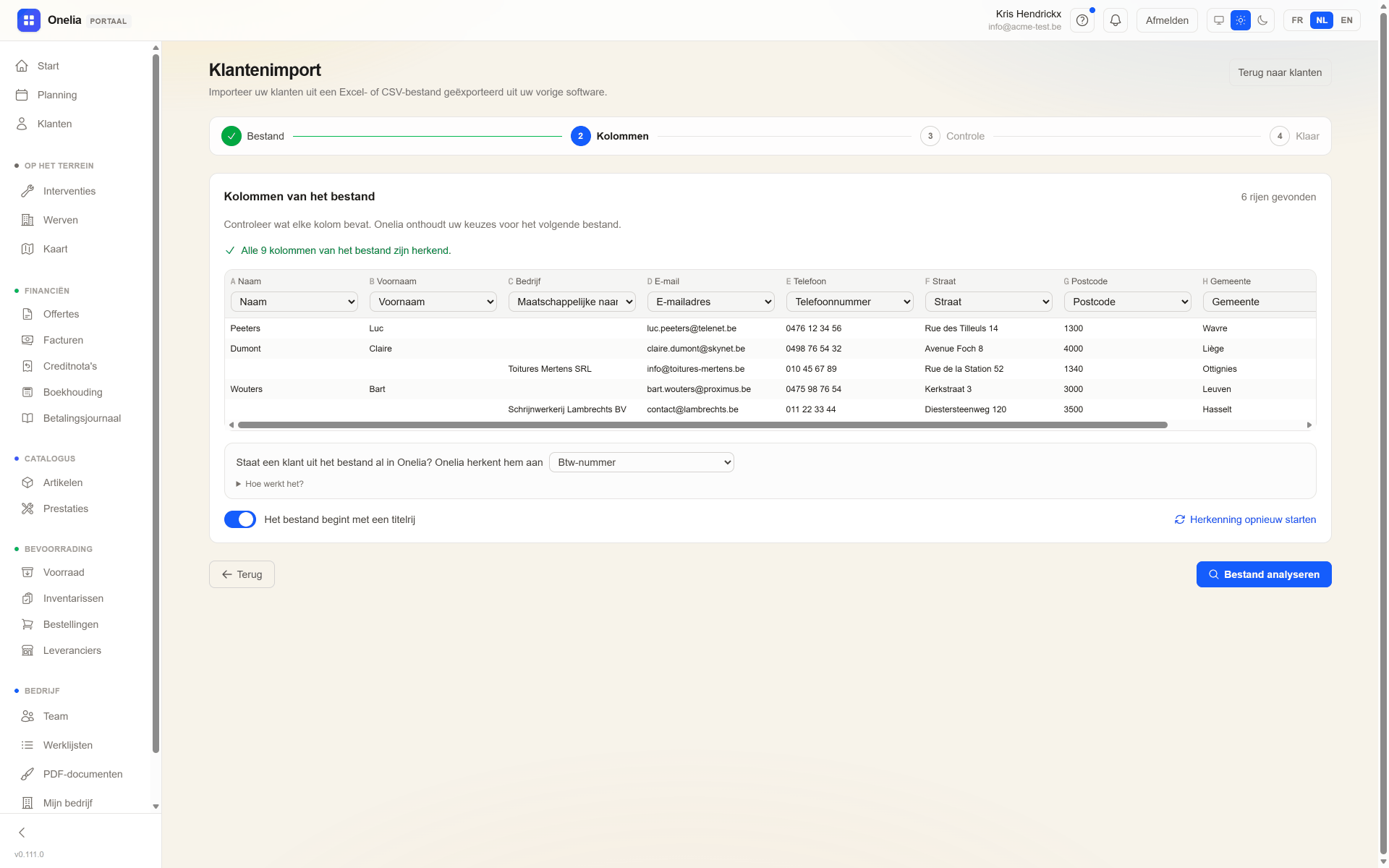1389x868 pixels.
Task: Open the Postcode column mapping dropdown
Action: pyautogui.click(x=1127, y=302)
